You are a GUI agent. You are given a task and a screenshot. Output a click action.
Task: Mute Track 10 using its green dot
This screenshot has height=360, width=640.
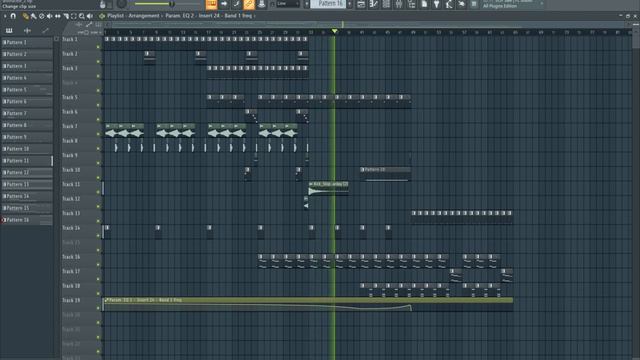tap(98, 178)
